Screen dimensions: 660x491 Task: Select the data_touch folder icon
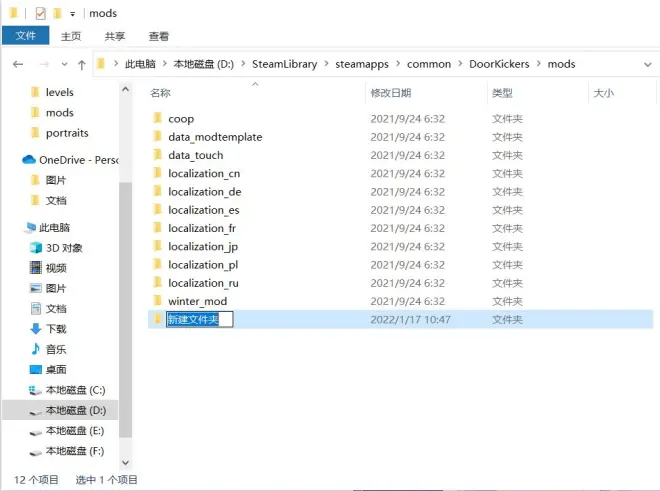(158, 155)
